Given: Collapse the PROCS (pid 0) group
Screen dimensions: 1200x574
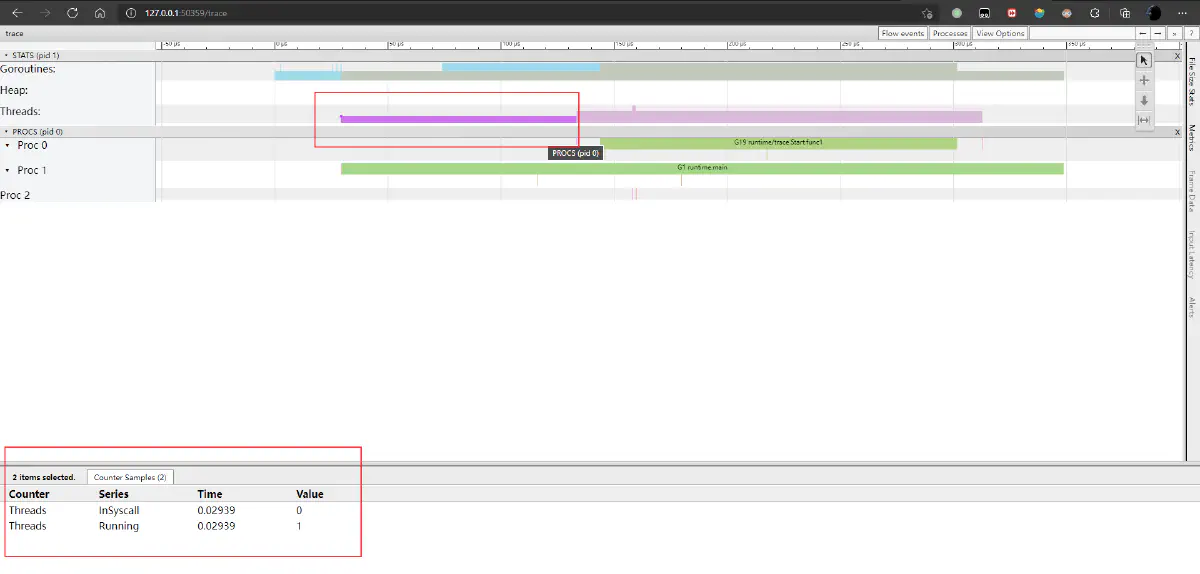Looking at the screenshot, I should pyautogui.click(x=7, y=131).
